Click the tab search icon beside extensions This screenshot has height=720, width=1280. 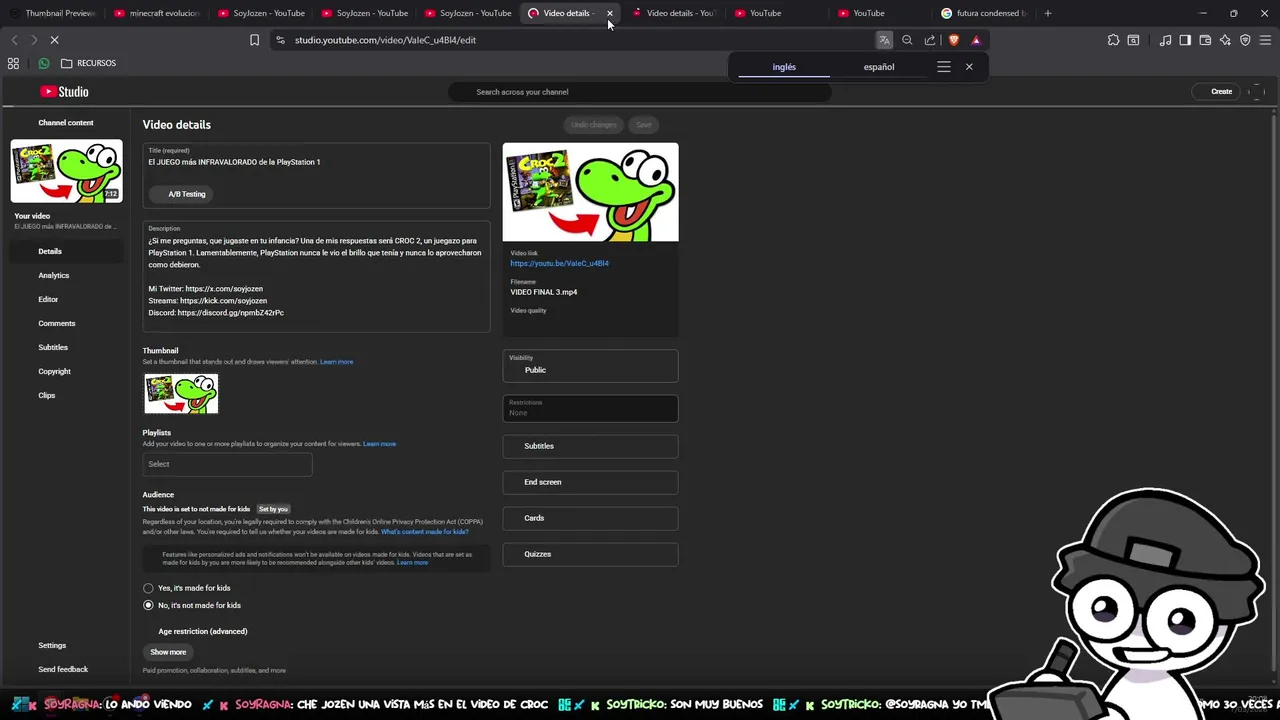1133,40
